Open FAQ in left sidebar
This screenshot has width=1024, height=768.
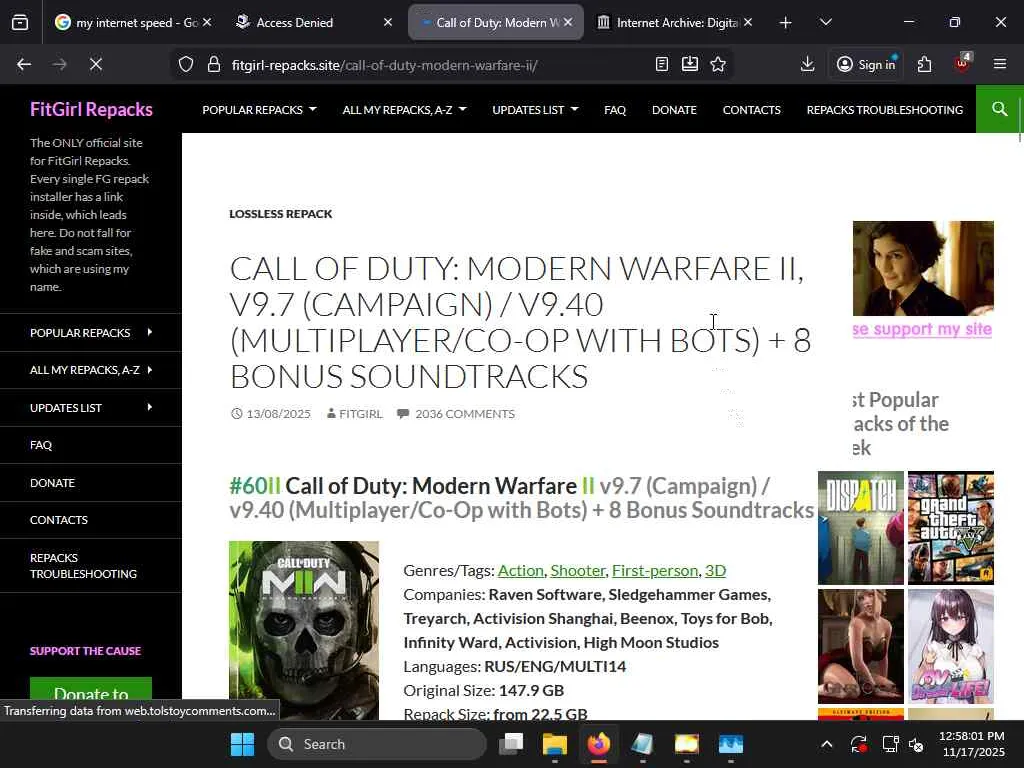[x=40, y=445]
